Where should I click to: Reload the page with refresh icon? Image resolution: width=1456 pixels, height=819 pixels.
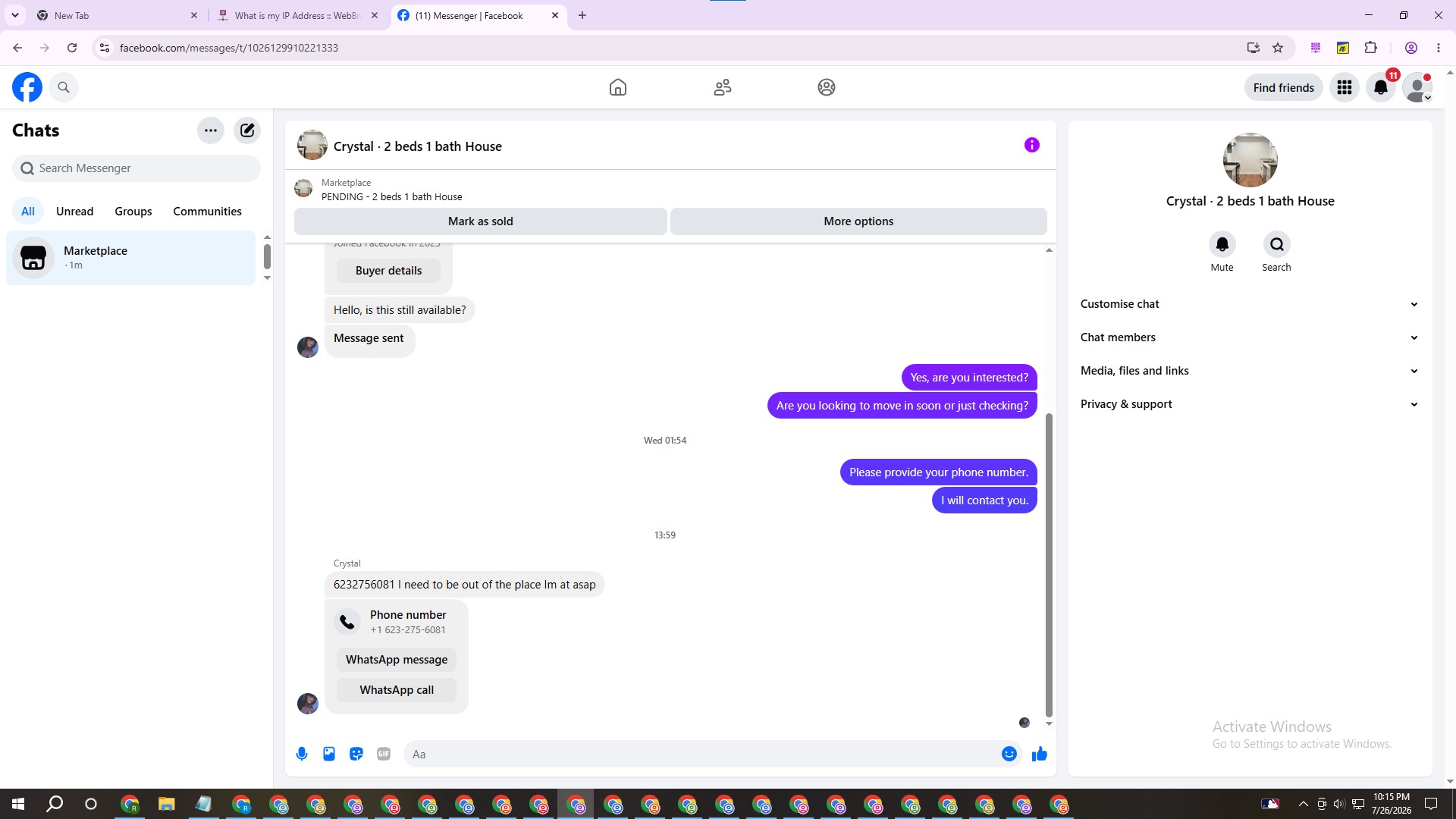click(72, 48)
